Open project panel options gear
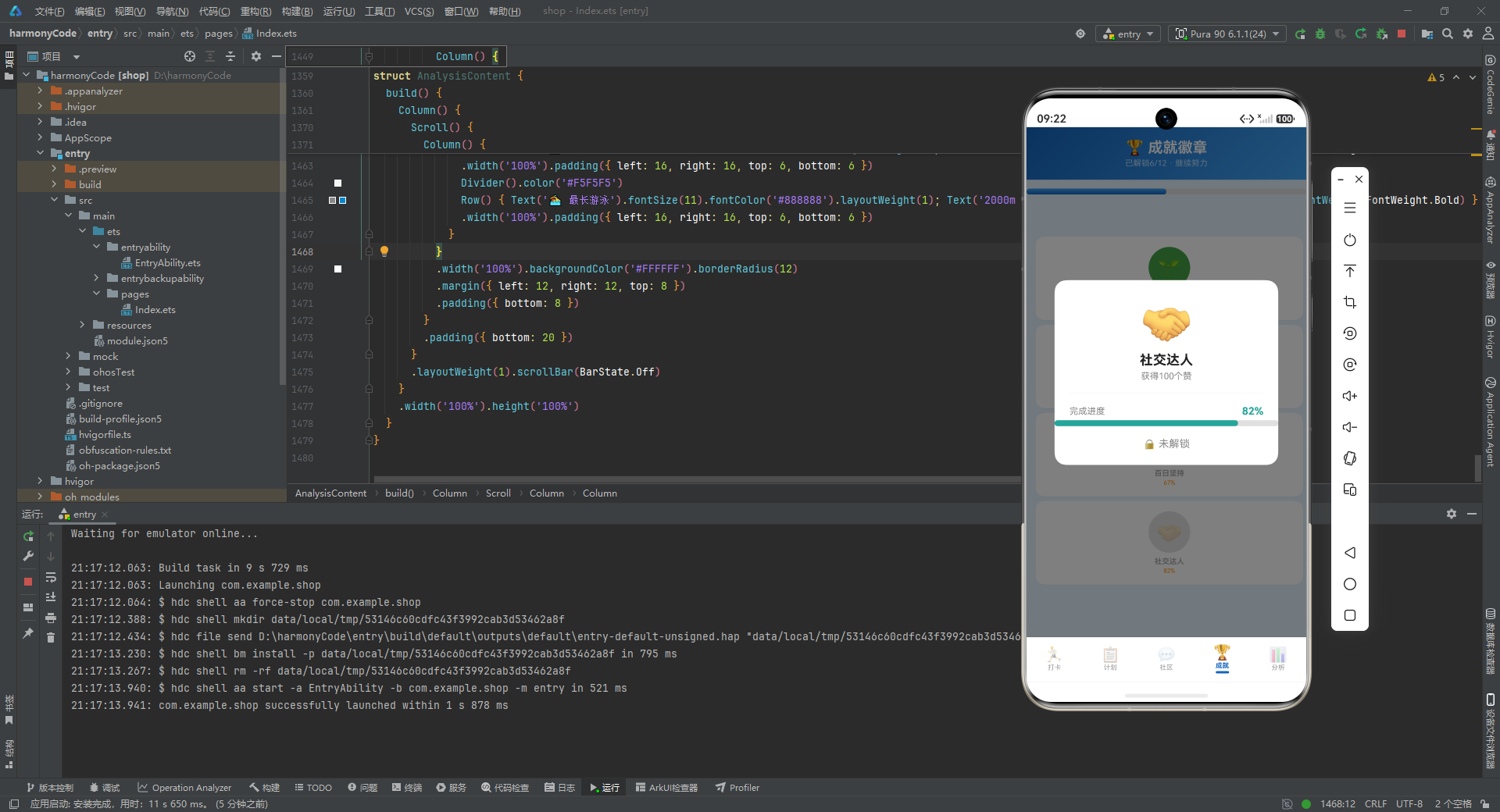Image resolution: width=1500 pixels, height=812 pixels. pos(256,56)
